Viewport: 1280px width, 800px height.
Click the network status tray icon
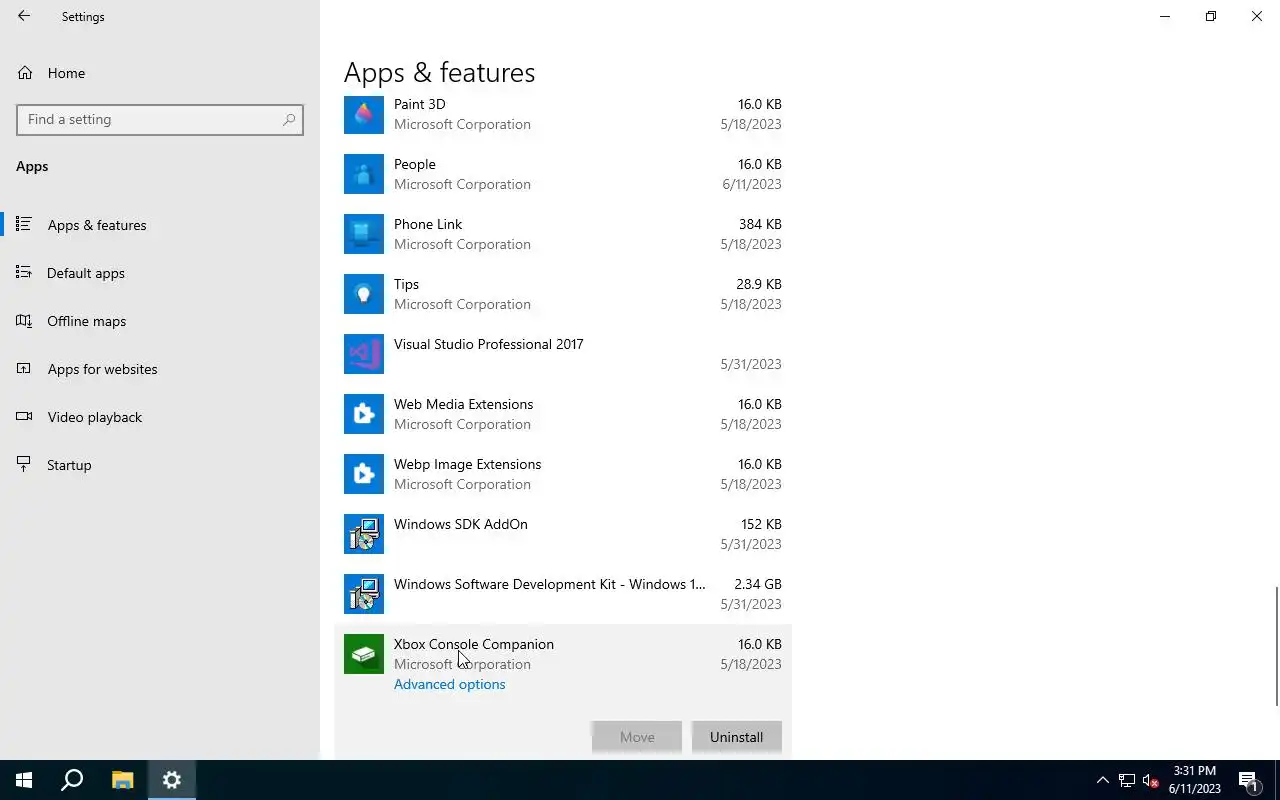coord(1127,780)
